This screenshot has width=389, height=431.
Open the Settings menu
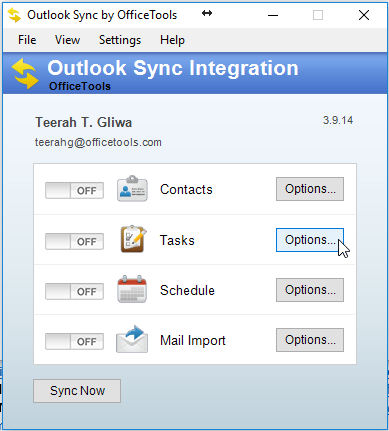[120, 40]
